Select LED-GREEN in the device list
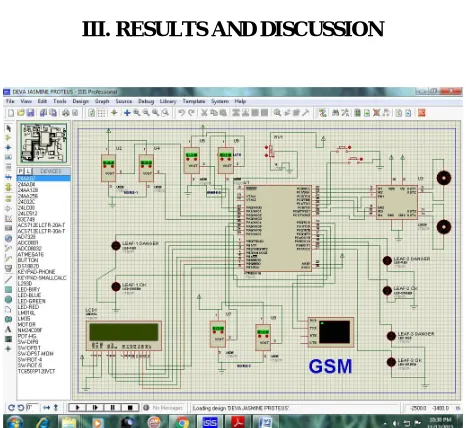 pyautogui.click(x=31, y=301)
